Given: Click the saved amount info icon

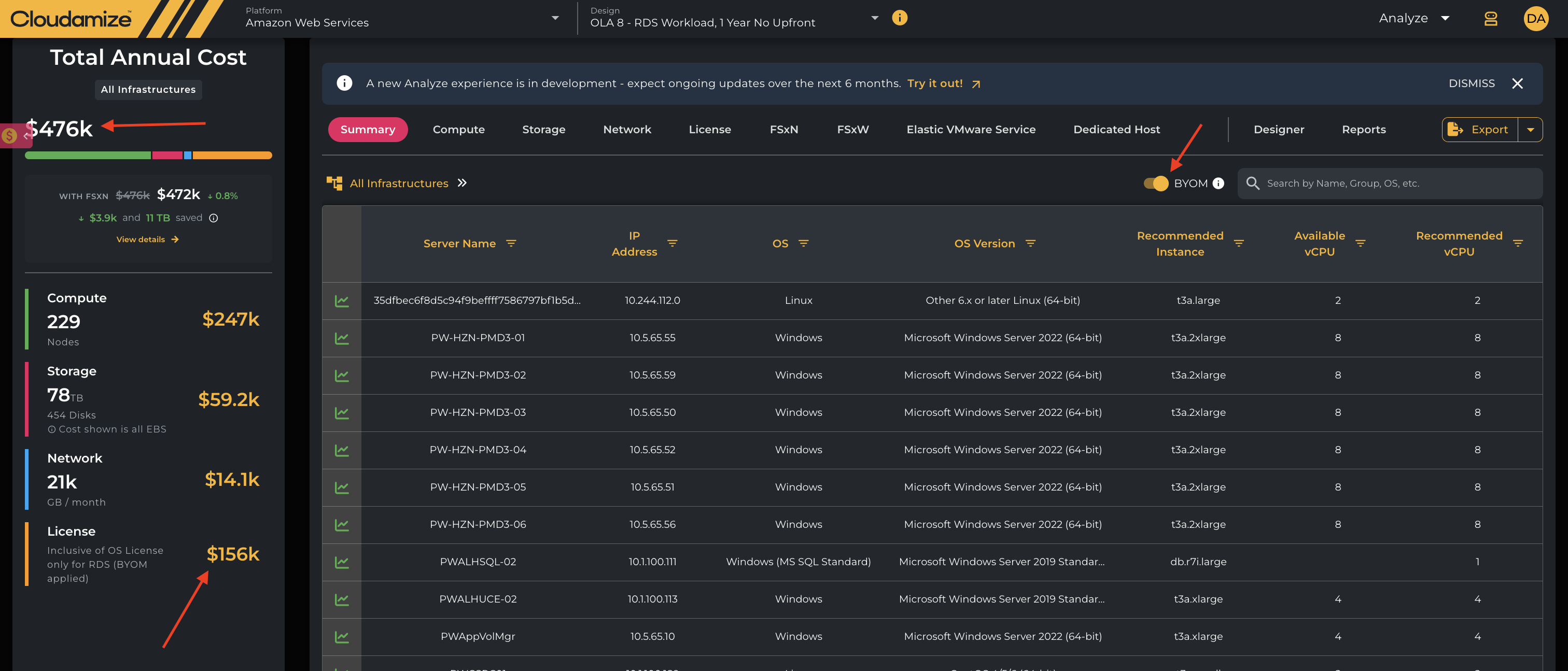Looking at the screenshot, I should coord(214,218).
